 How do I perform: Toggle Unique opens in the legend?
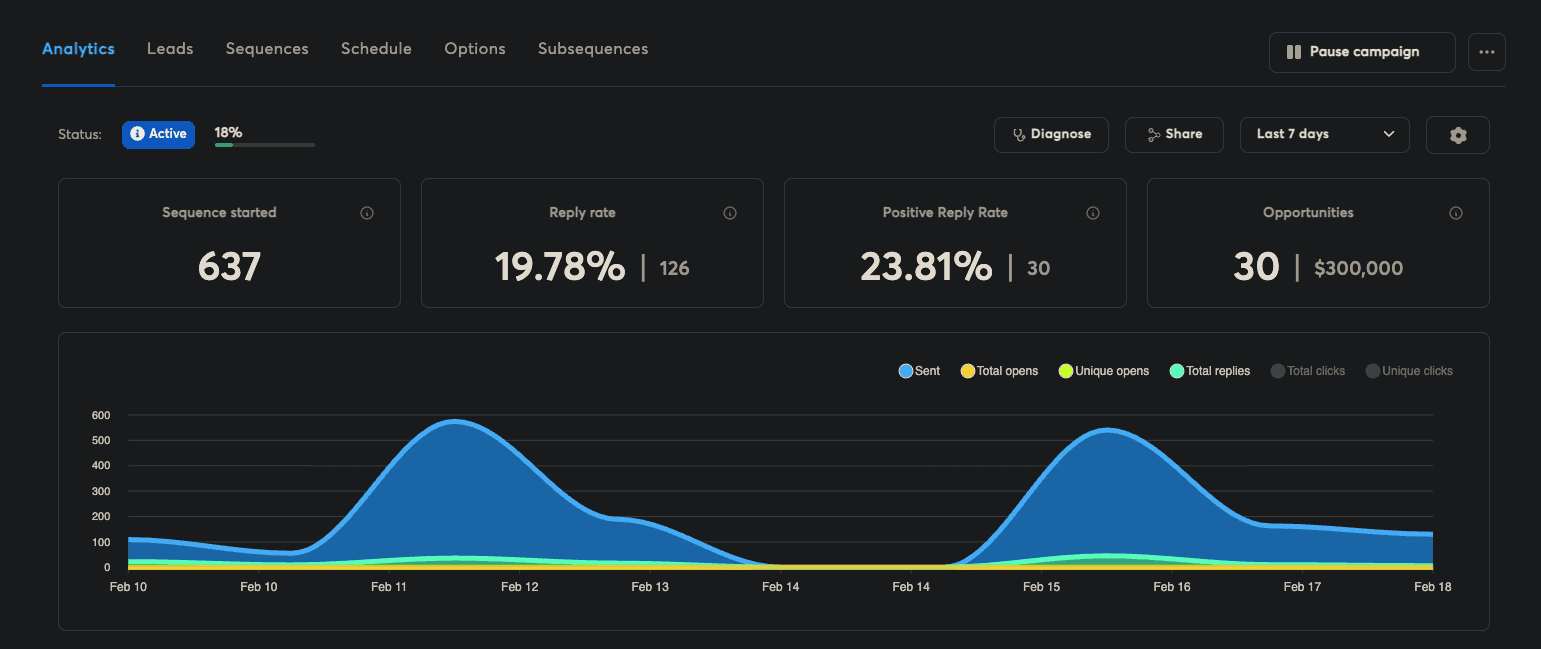[x=1103, y=370]
